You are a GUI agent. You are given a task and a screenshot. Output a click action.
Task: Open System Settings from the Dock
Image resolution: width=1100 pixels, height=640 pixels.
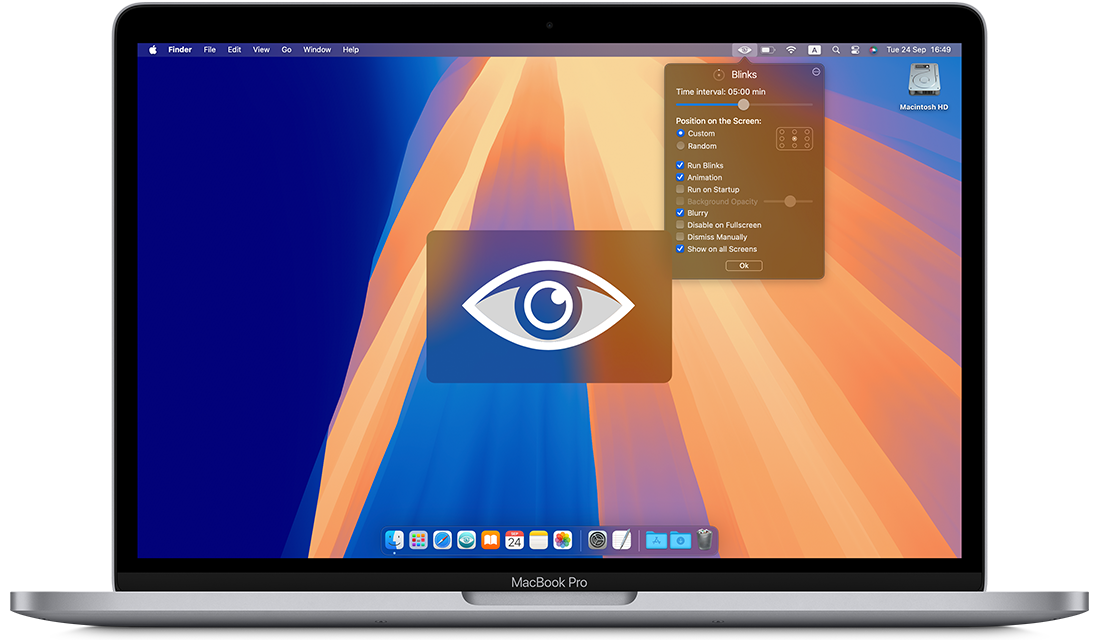(597, 540)
